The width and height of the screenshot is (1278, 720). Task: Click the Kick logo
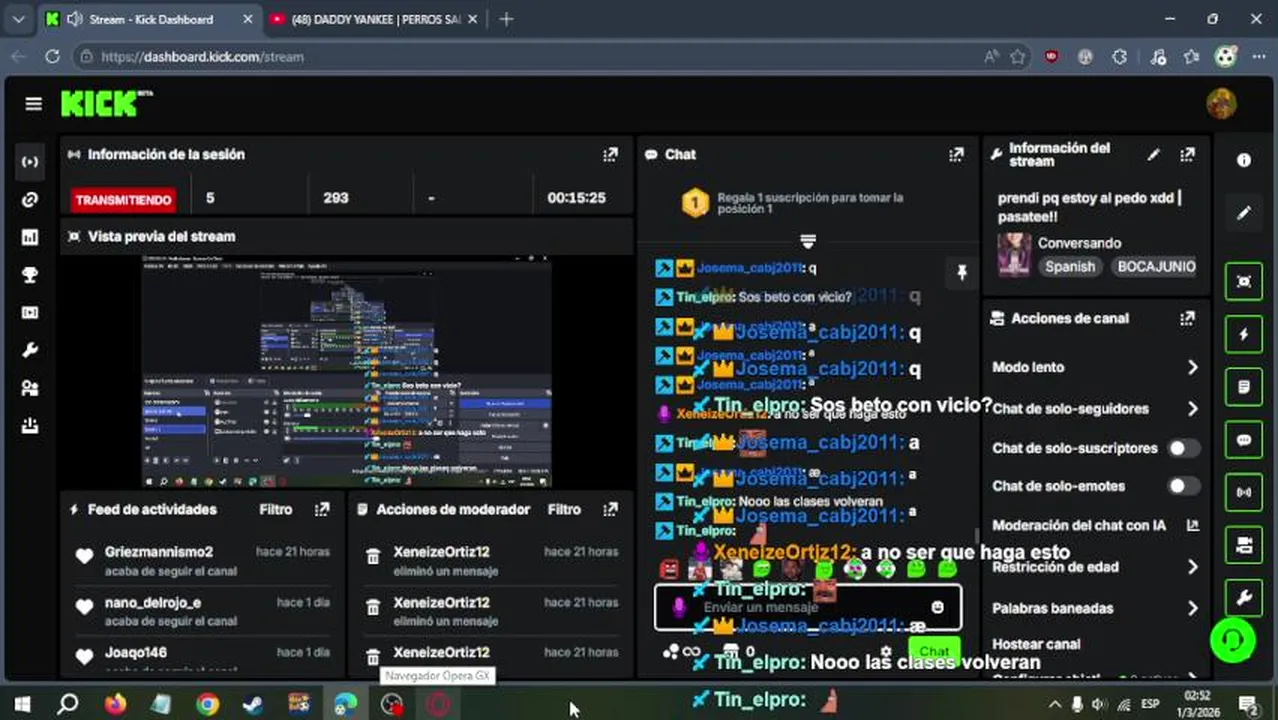coord(106,104)
